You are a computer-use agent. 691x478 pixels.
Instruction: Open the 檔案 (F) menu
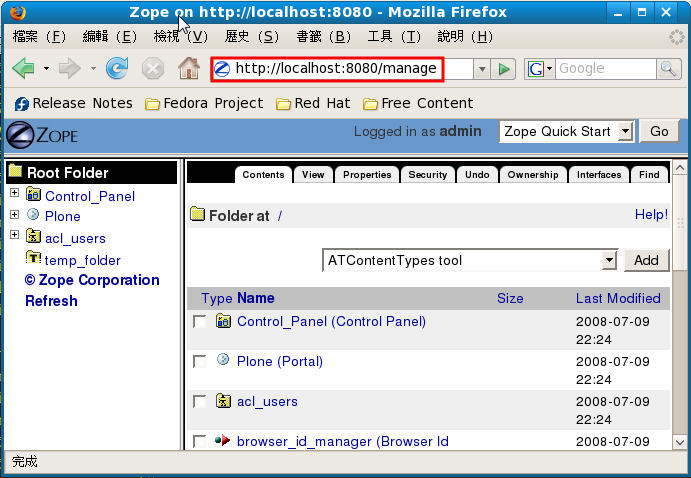[x=39, y=36]
